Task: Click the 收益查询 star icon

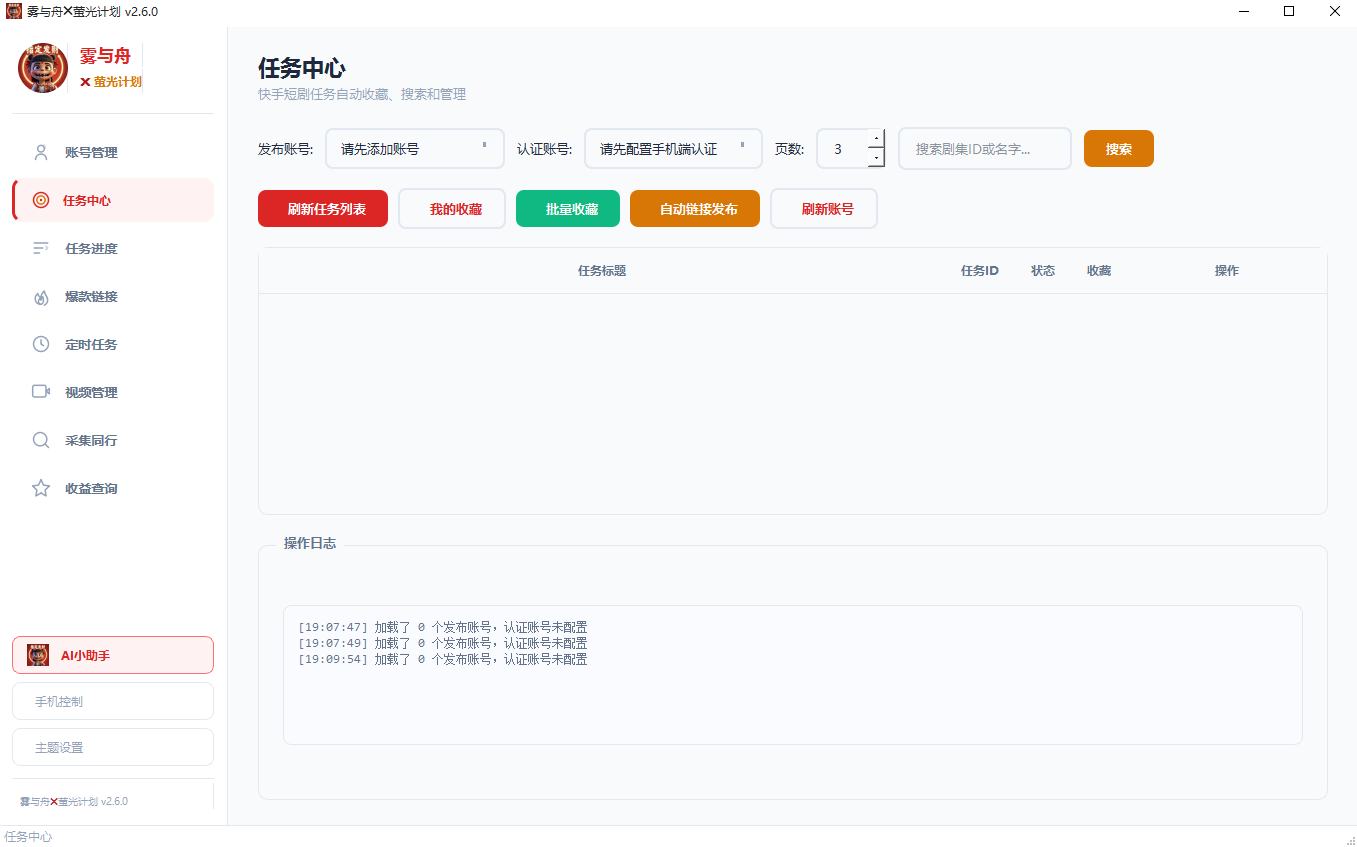Action: (40, 487)
